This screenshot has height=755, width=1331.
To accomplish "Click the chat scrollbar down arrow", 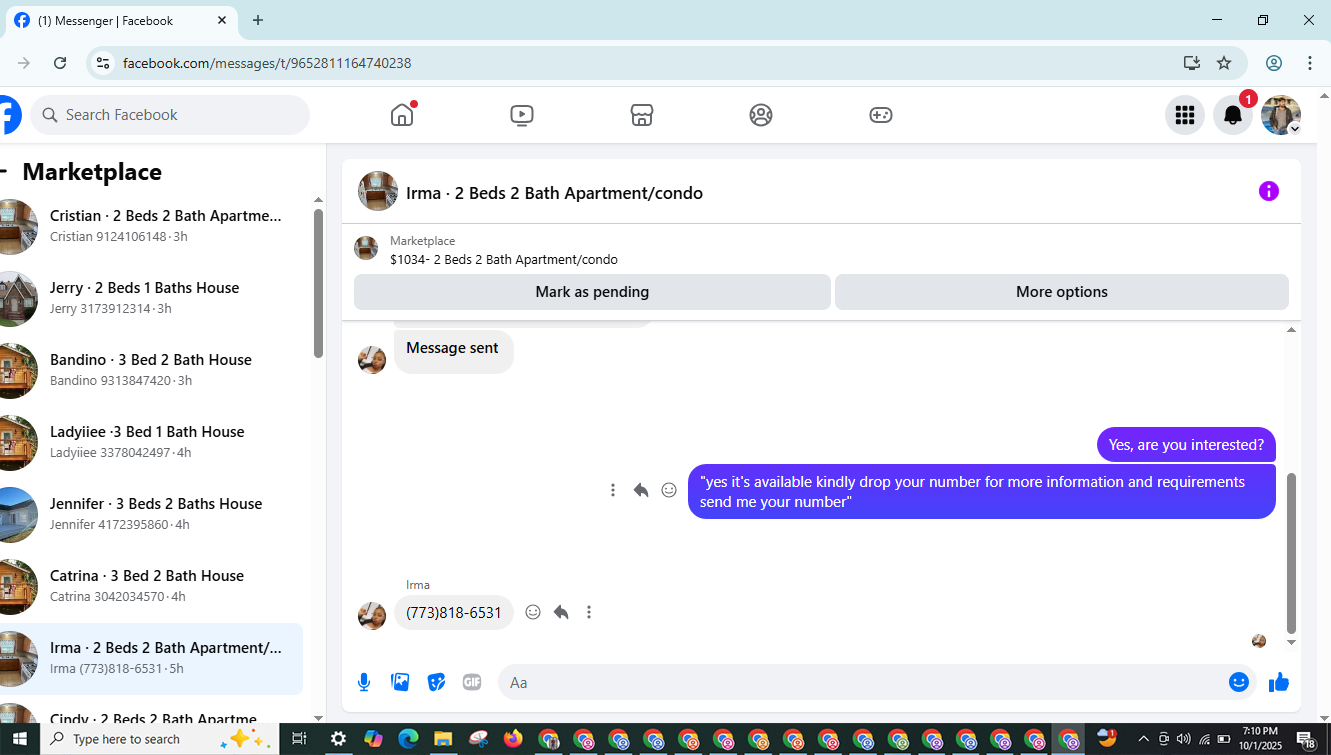I will [x=1291, y=642].
